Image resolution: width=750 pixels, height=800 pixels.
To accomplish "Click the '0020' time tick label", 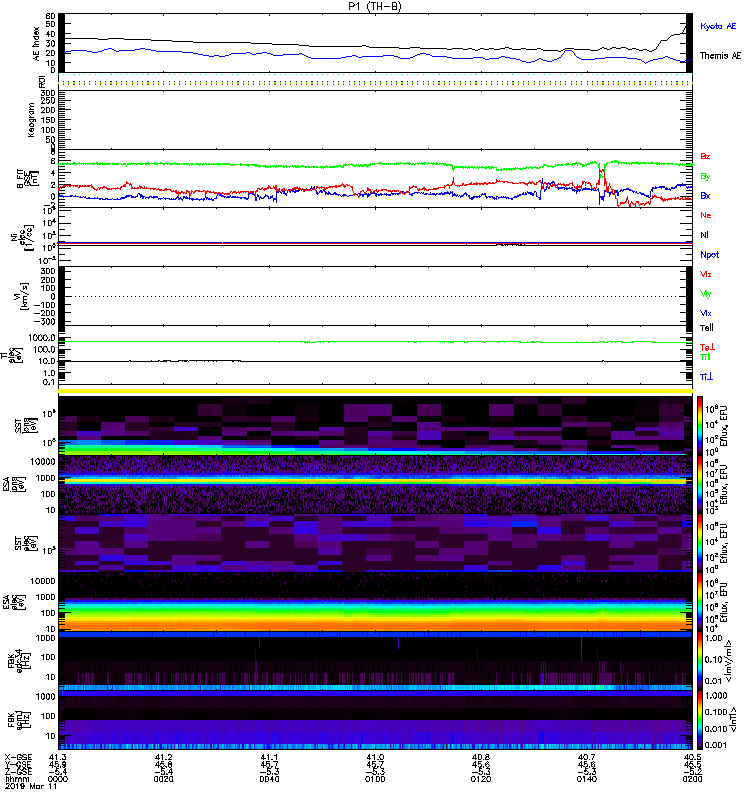I will [163, 779].
